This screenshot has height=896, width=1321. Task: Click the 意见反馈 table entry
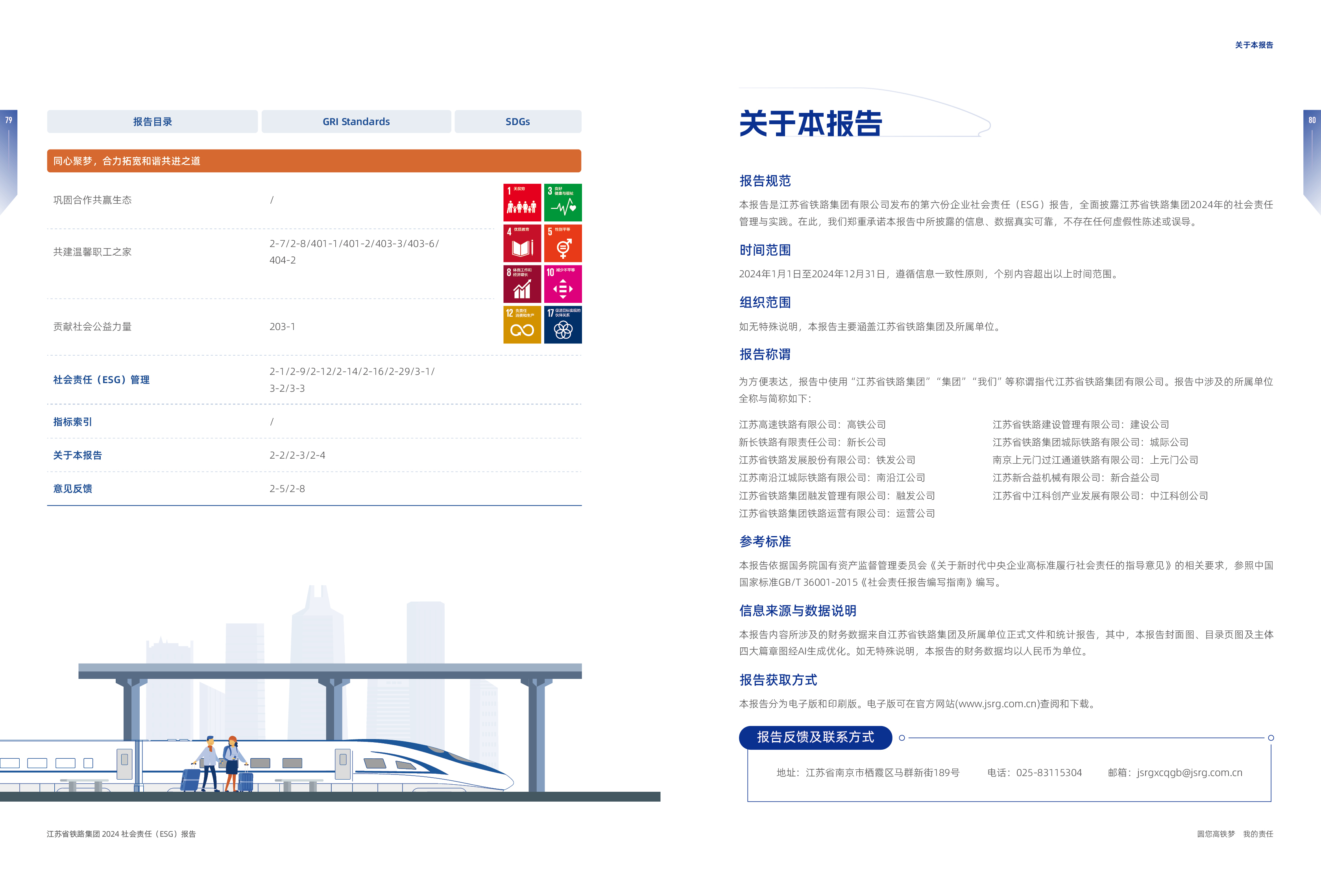73,489
